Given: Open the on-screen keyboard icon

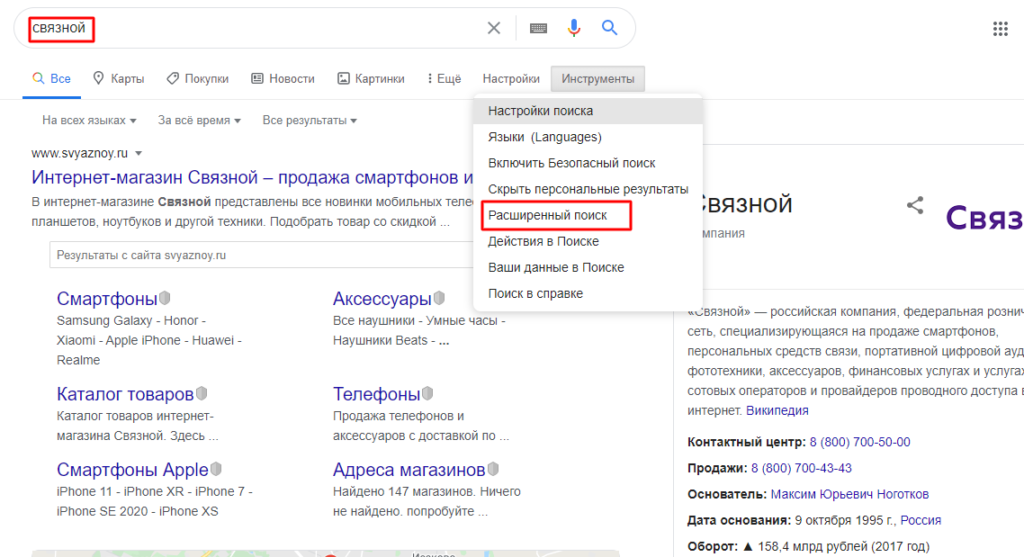Looking at the screenshot, I should (x=538, y=28).
